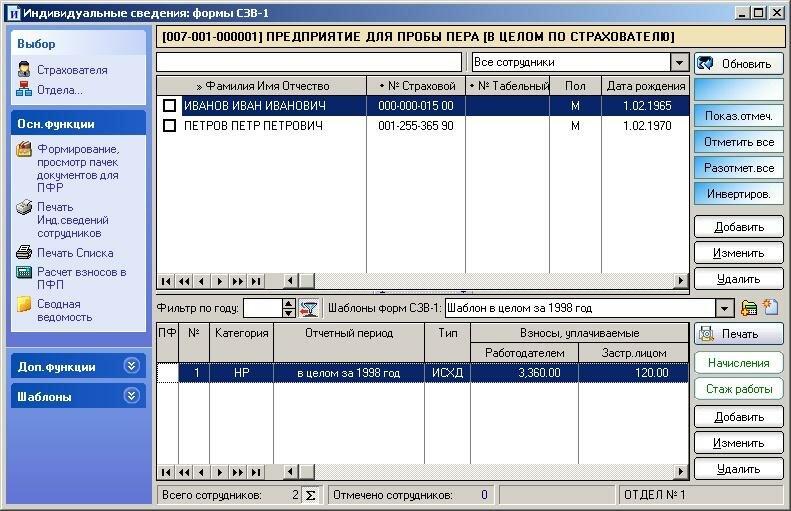Open the Все сотрудники dropdown
This screenshot has height=511, width=791.
pos(680,63)
